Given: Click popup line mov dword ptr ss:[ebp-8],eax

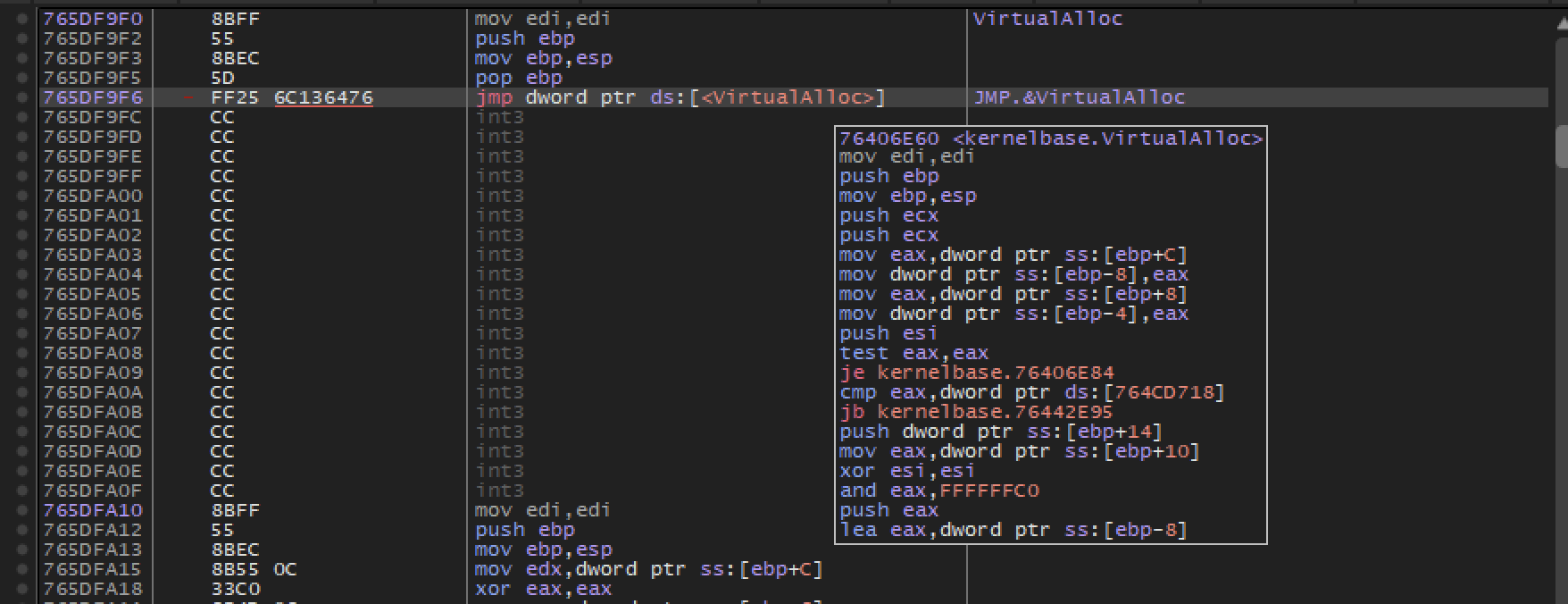Looking at the screenshot, I should coord(1013,274).
